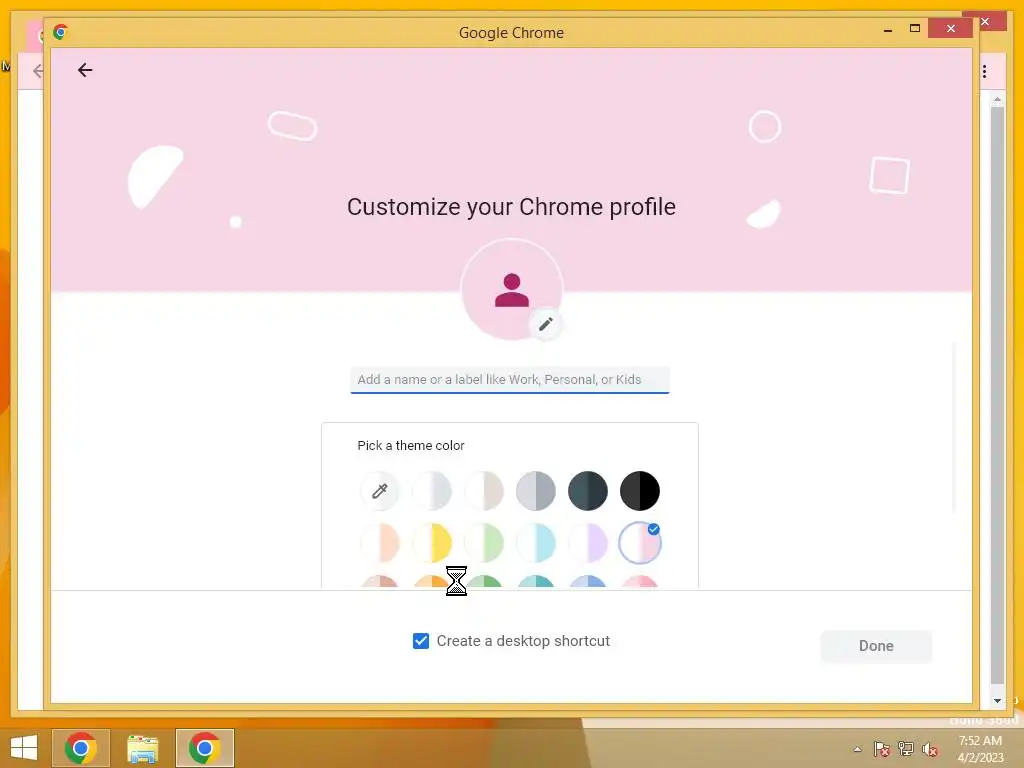Viewport: 1024px width, 768px height.
Task: Maximize the Google Chrome profile window
Action: point(914,29)
